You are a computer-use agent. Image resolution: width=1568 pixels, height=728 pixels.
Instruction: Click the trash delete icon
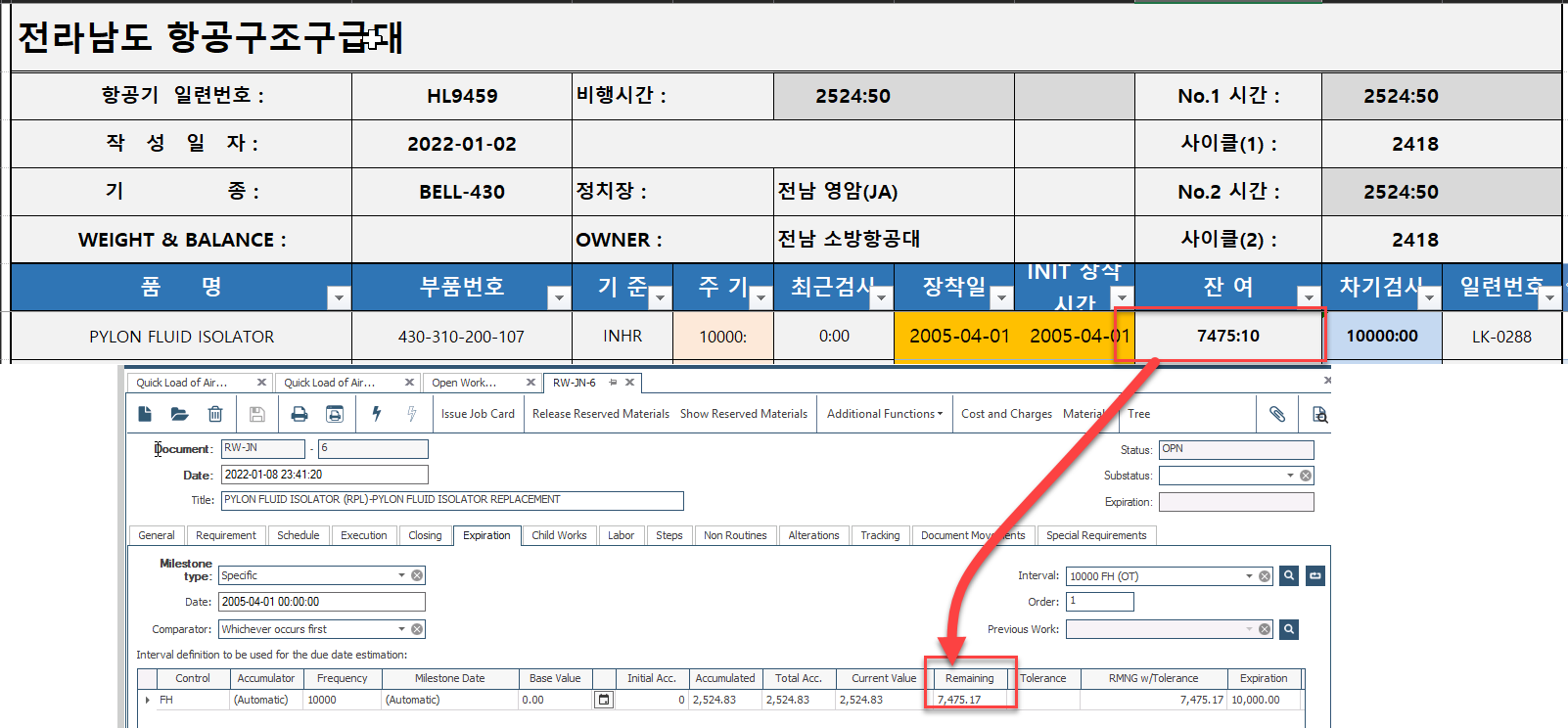215,414
